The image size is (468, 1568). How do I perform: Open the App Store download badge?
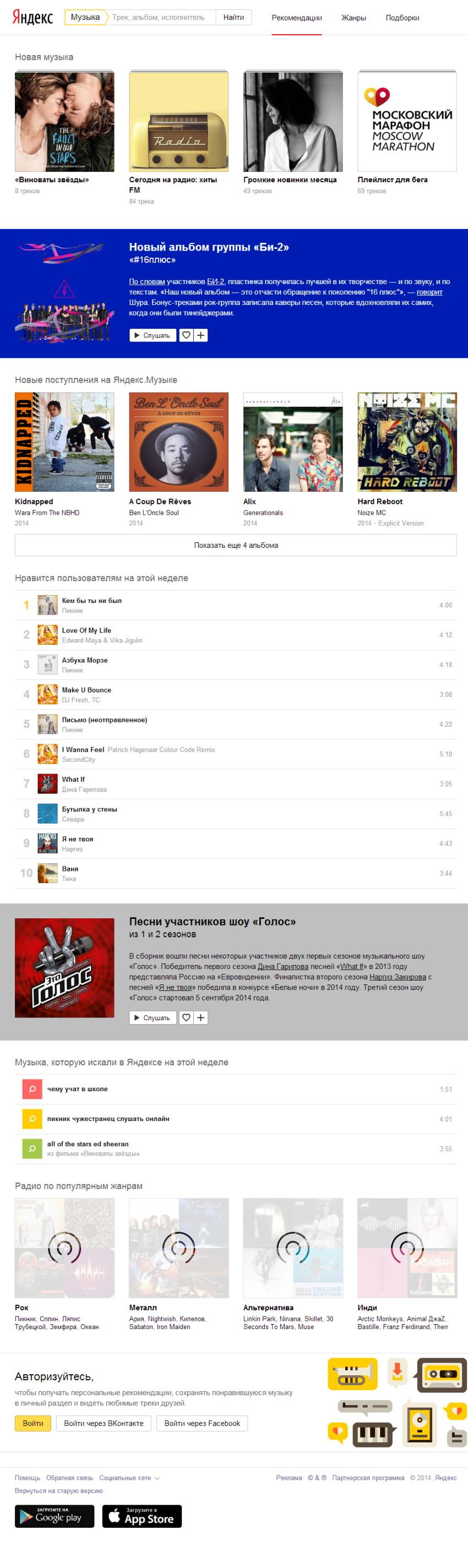142,1516
